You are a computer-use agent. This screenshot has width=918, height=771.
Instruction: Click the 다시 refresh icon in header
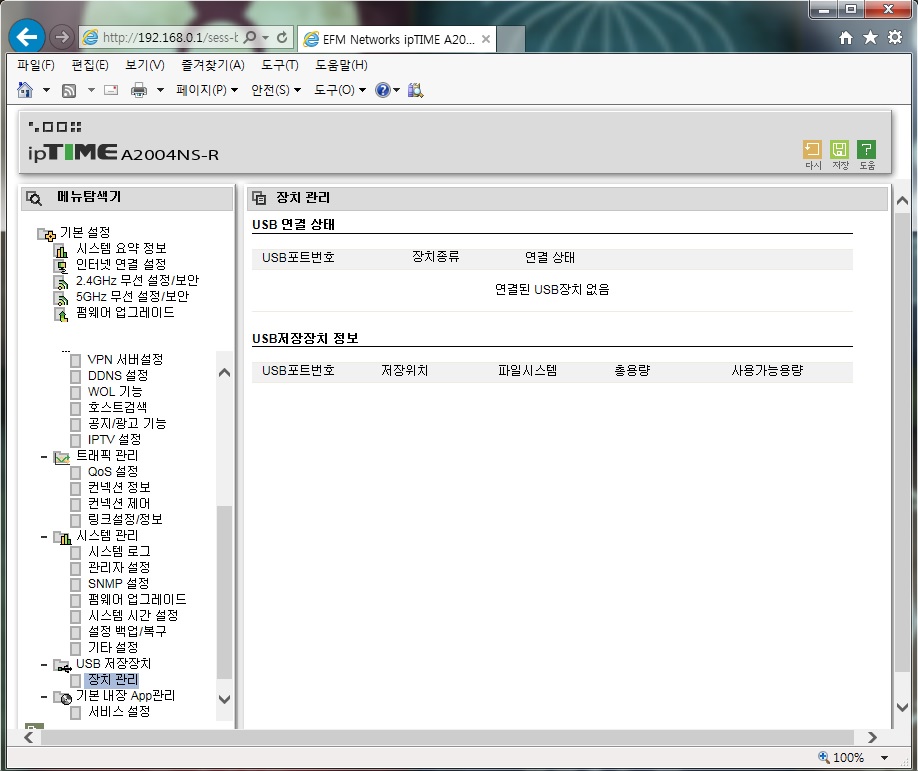point(812,150)
